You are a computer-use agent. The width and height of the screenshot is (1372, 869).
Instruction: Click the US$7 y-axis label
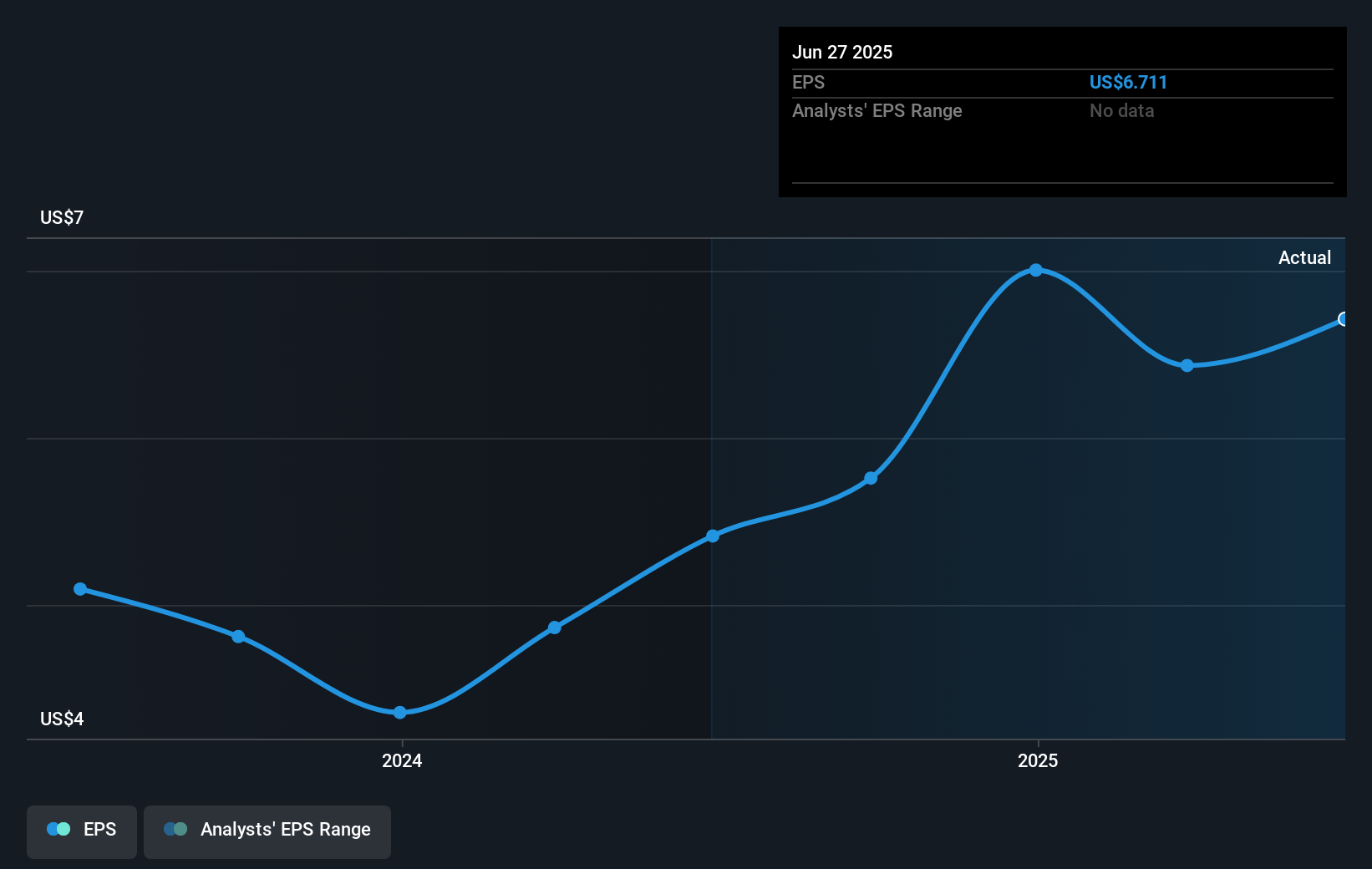pyautogui.click(x=62, y=217)
